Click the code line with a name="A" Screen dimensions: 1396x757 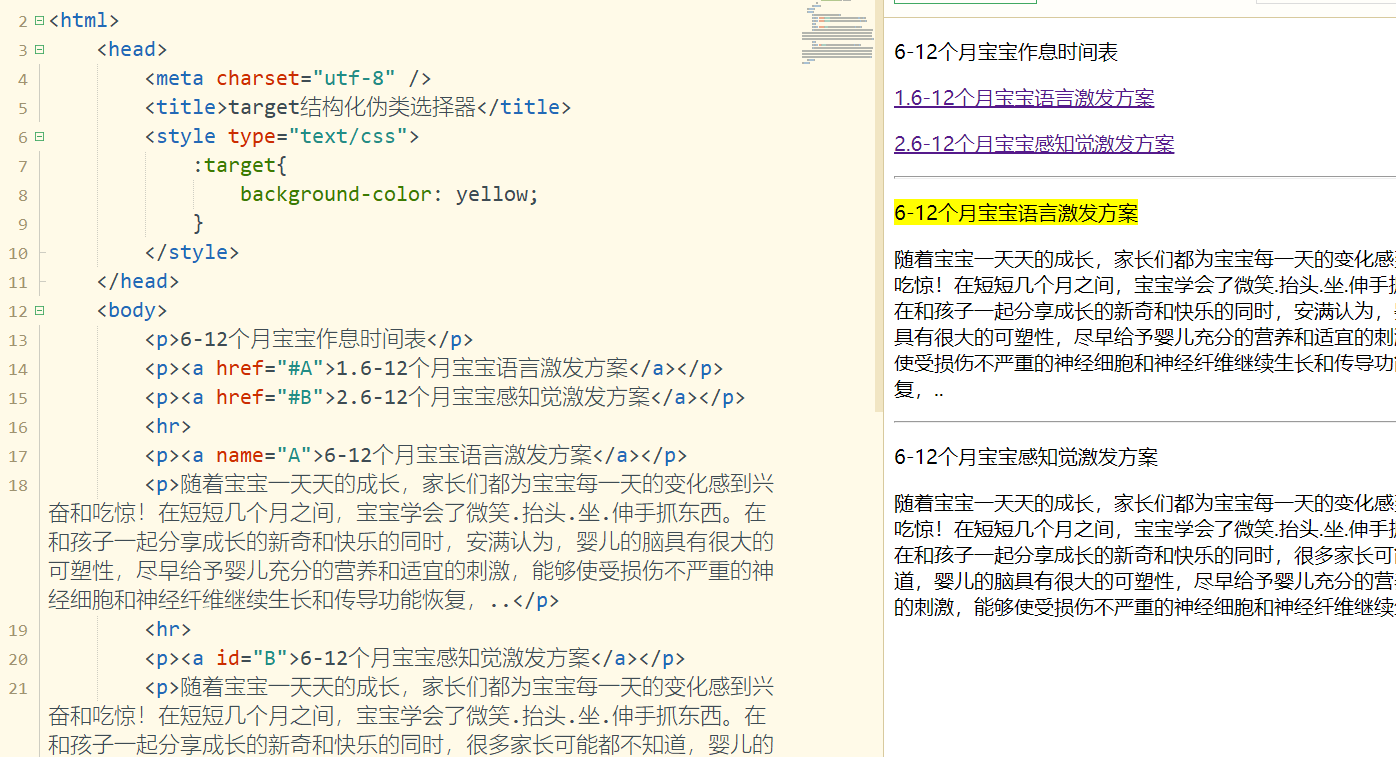pyautogui.click(x=415, y=455)
